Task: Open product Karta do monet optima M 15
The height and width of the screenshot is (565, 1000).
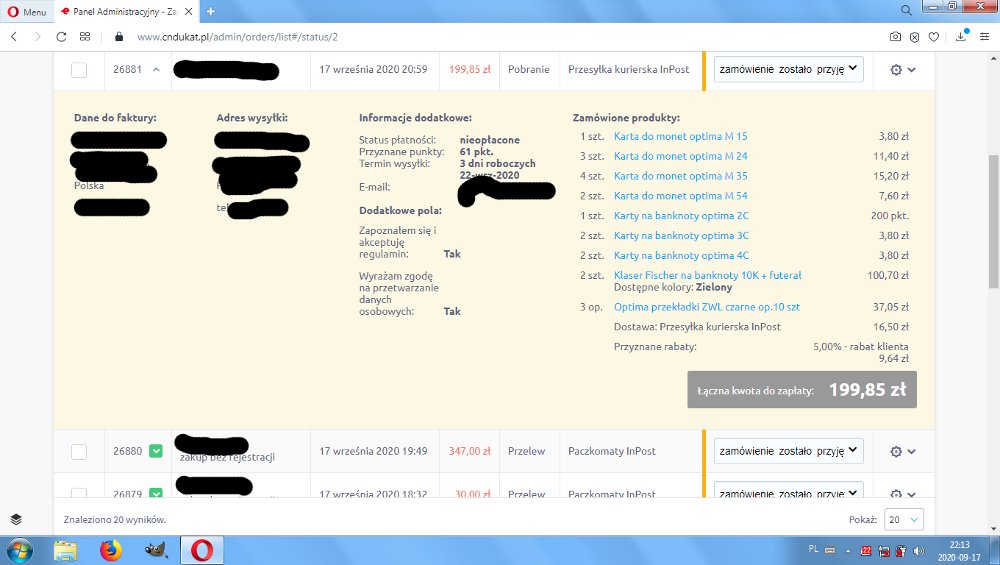Action: (x=680, y=136)
